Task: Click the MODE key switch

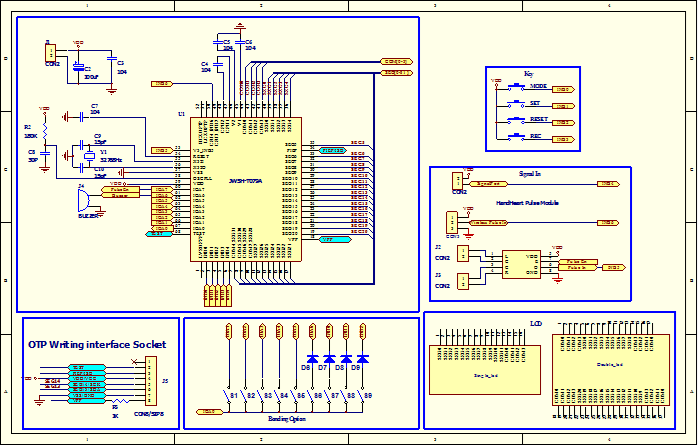Action: pos(516,88)
